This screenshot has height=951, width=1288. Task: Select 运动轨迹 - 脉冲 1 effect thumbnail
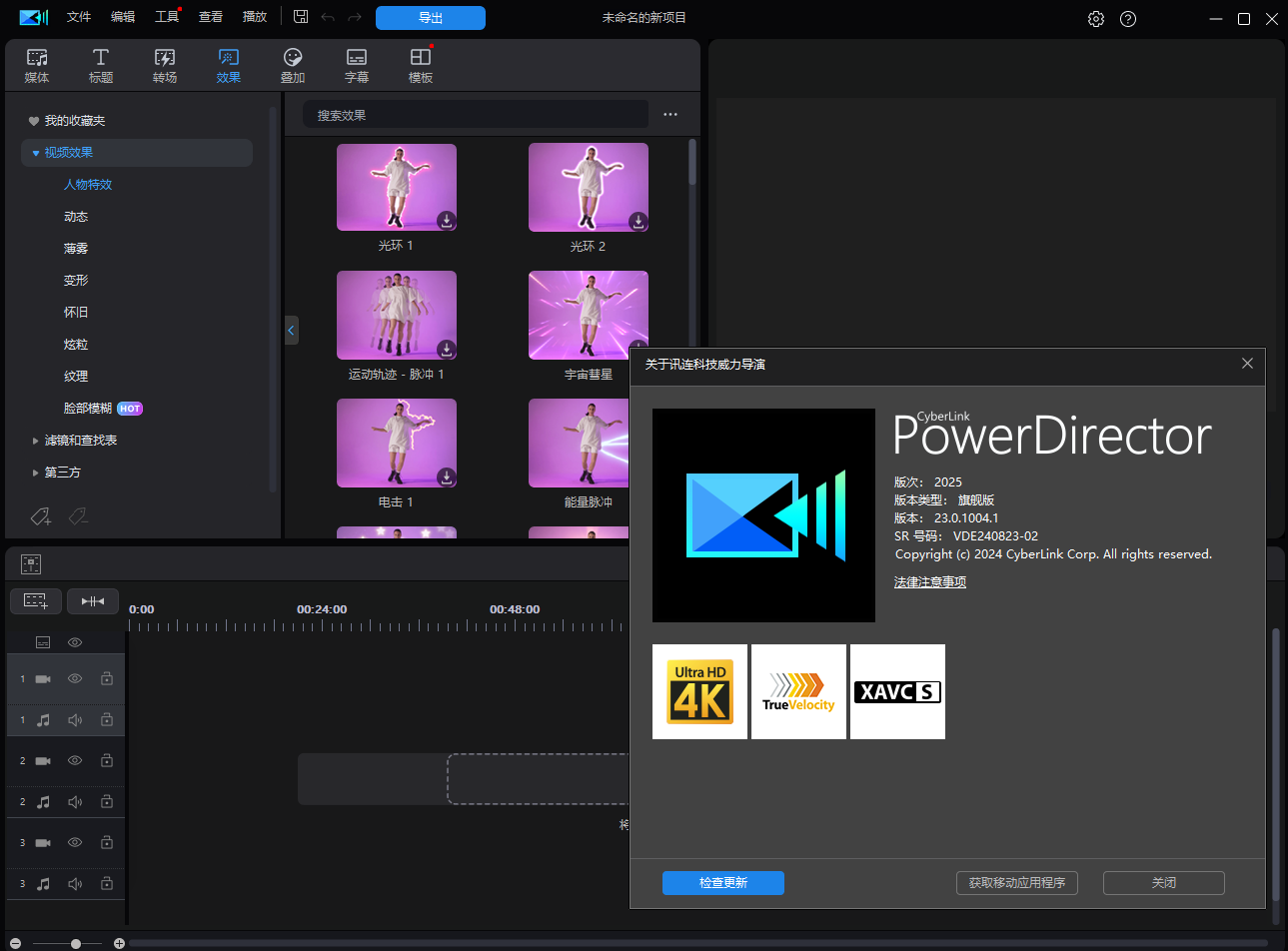397,316
